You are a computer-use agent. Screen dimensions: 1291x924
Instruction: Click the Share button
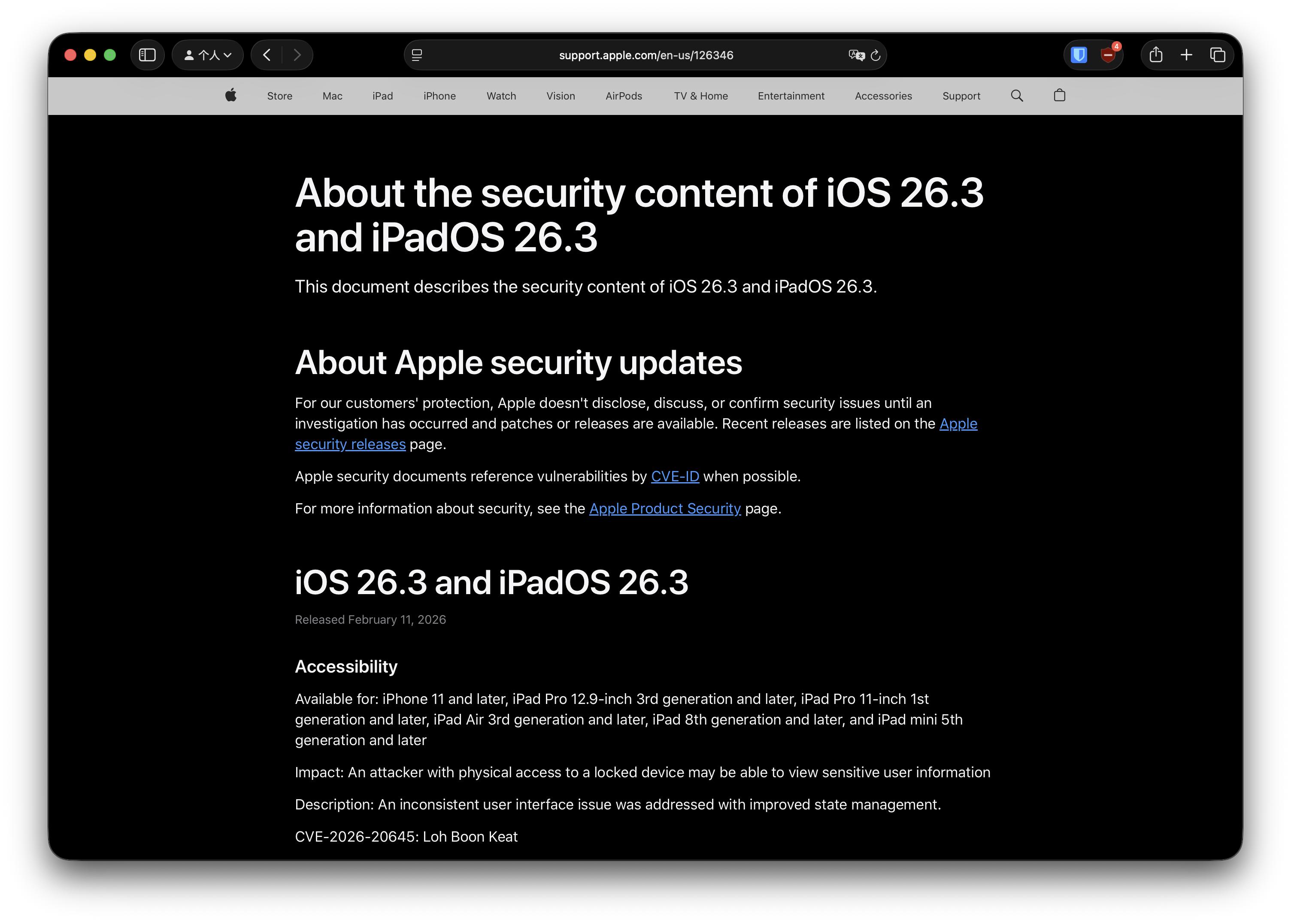coord(1155,55)
